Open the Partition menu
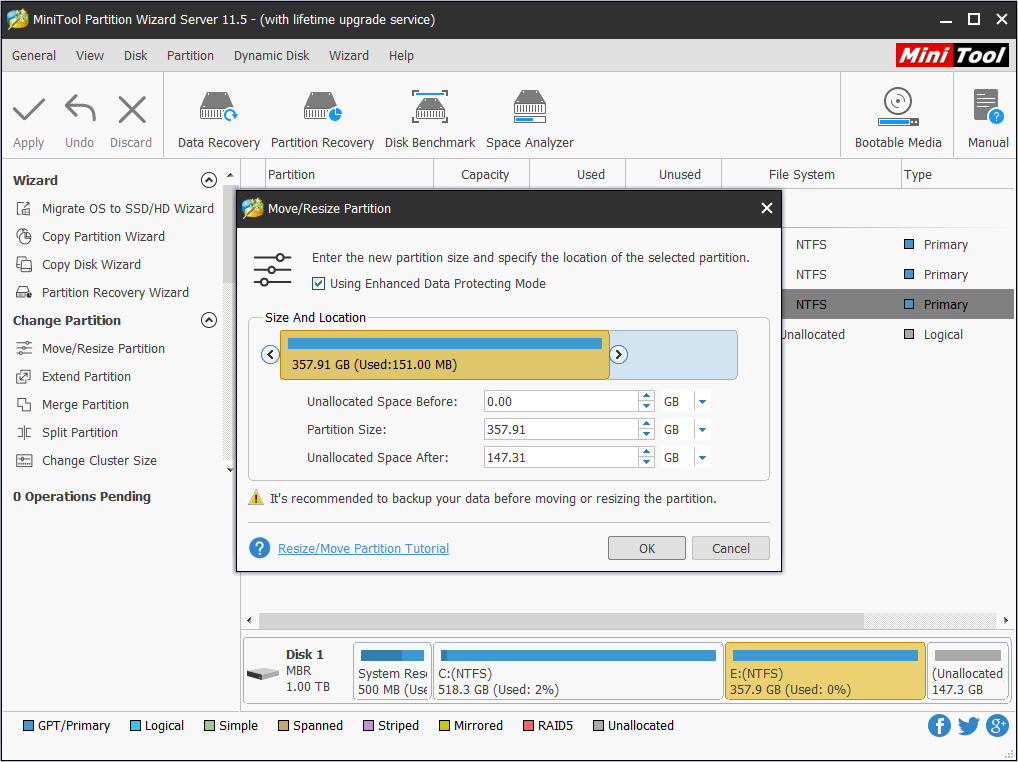 190,56
